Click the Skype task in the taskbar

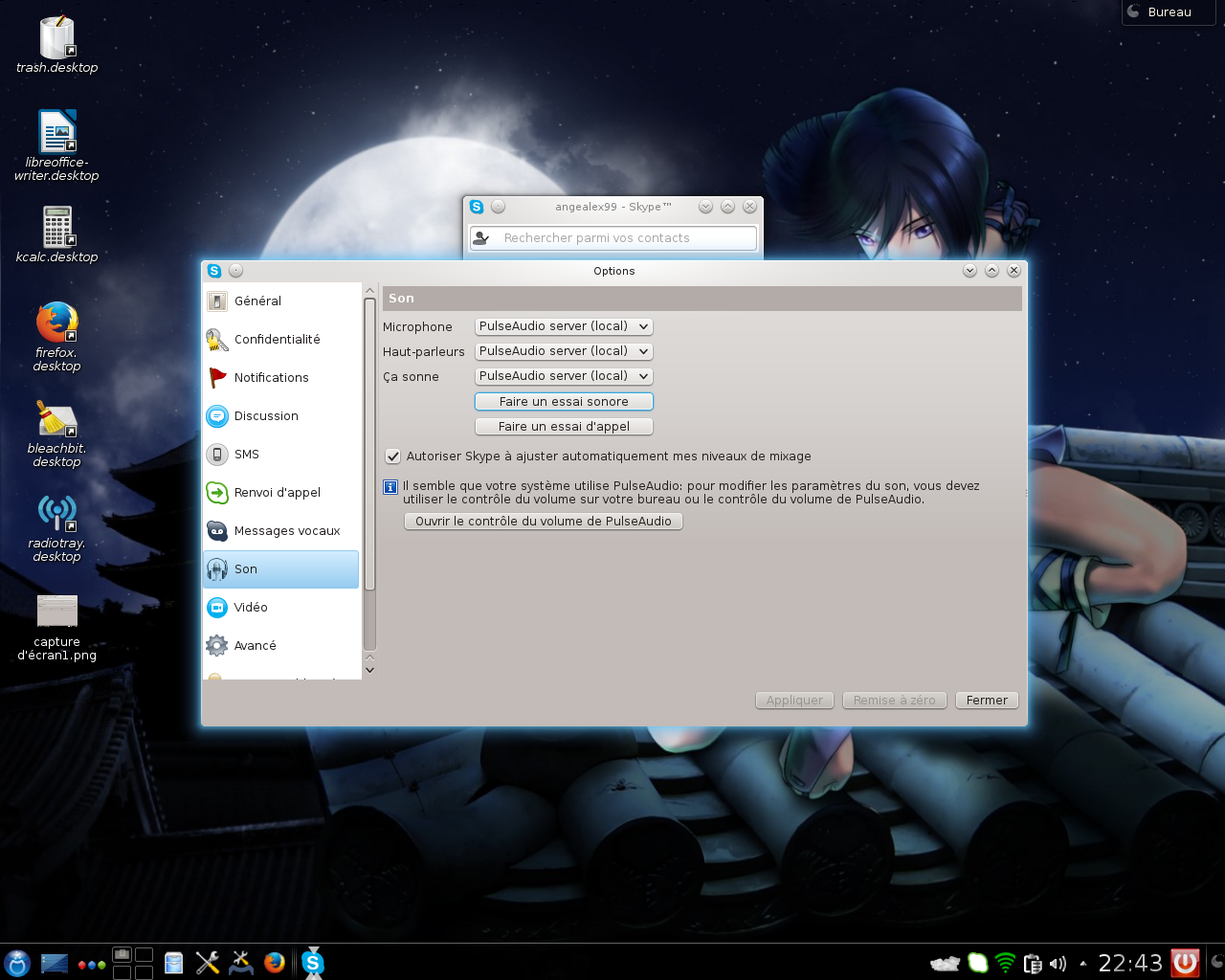[x=313, y=963]
